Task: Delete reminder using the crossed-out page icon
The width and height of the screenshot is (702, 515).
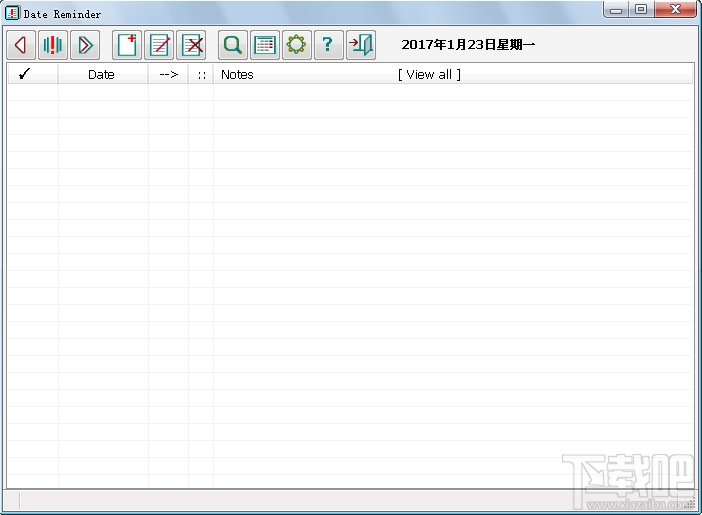Action: click(x=191, y=45)
